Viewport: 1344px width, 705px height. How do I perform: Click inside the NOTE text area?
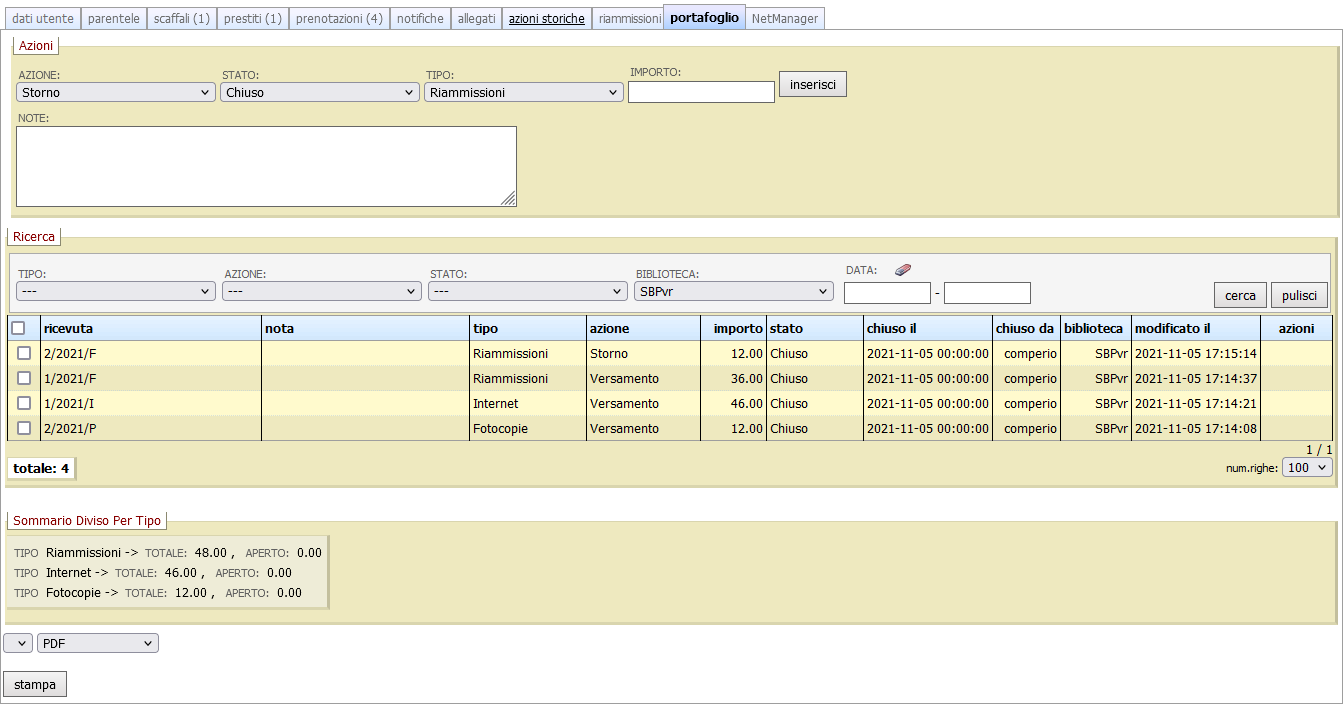(x=266, y=166)
